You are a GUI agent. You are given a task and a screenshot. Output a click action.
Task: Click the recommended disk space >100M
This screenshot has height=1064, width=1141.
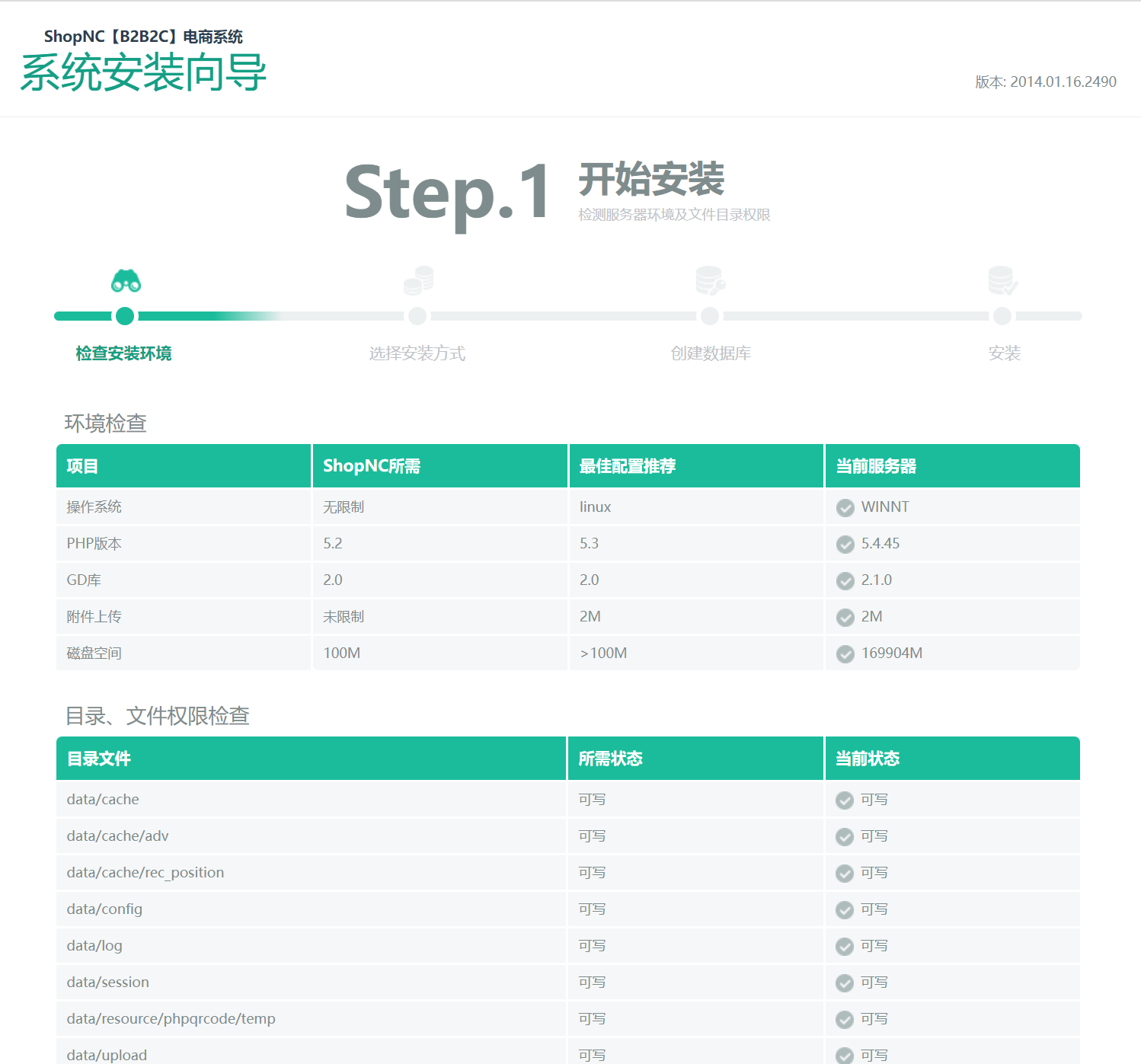click(603, 653)
